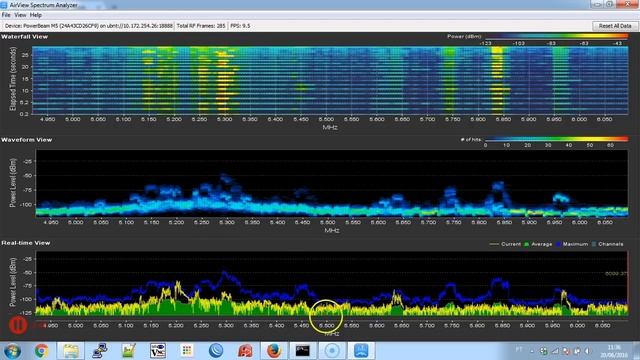Click inside the Real-time View plot
Viewport: 640px width, 360px height.
331,284
